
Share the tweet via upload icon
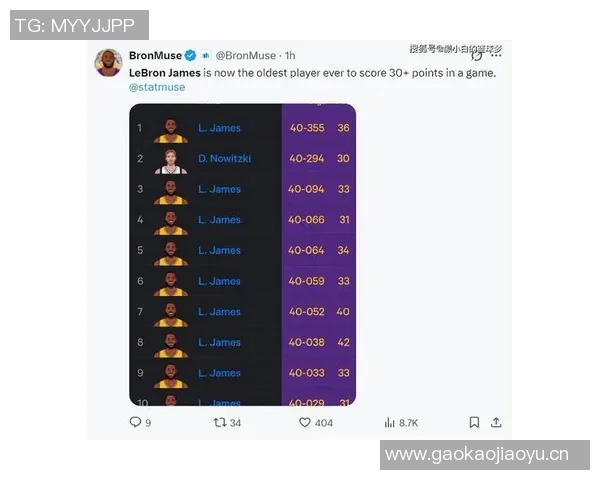click(496, 422)
